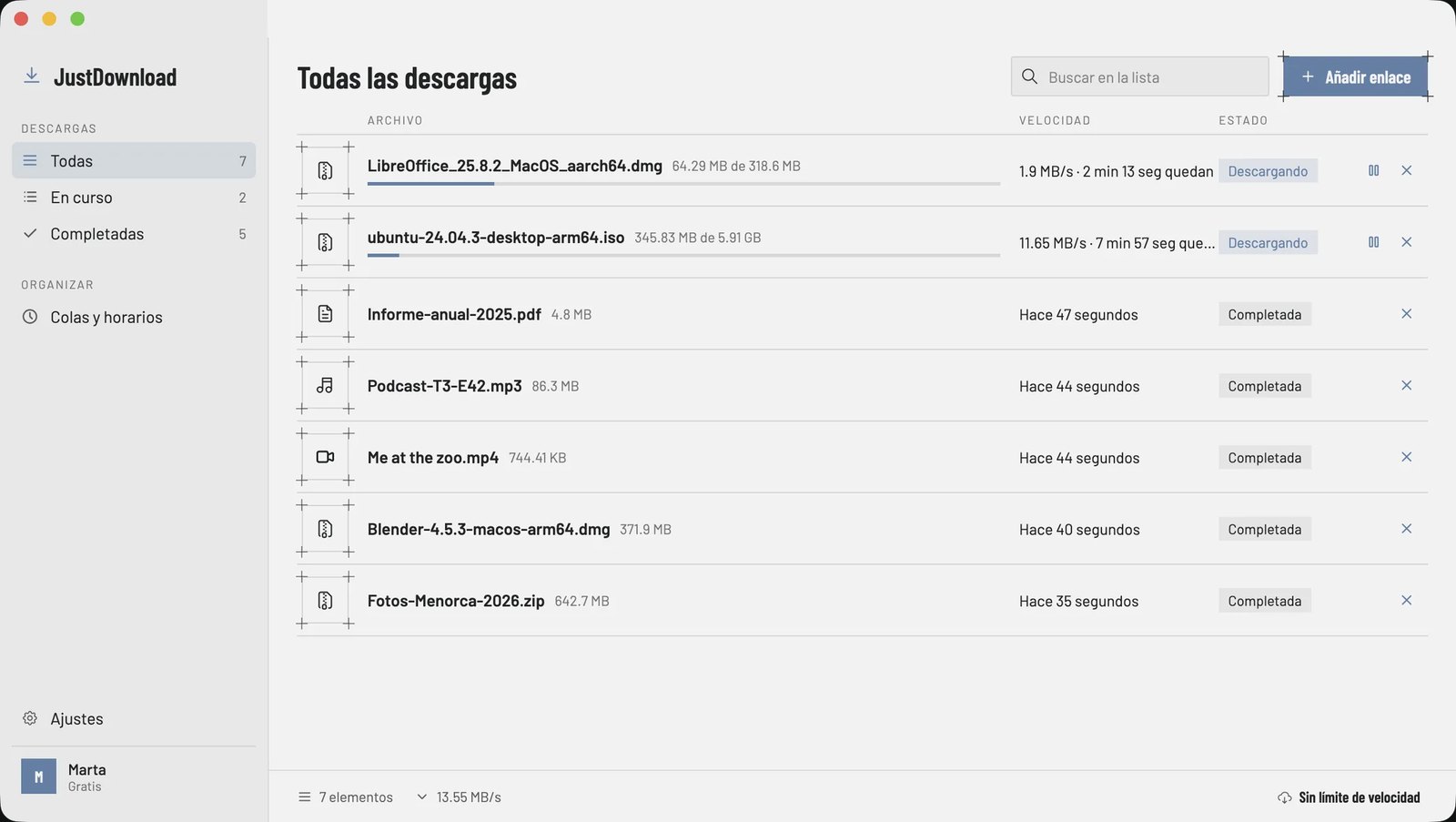This screenshot has height=822, width=1456.
Task: Click the JustDownload logo icon
Action: point(31,76)
